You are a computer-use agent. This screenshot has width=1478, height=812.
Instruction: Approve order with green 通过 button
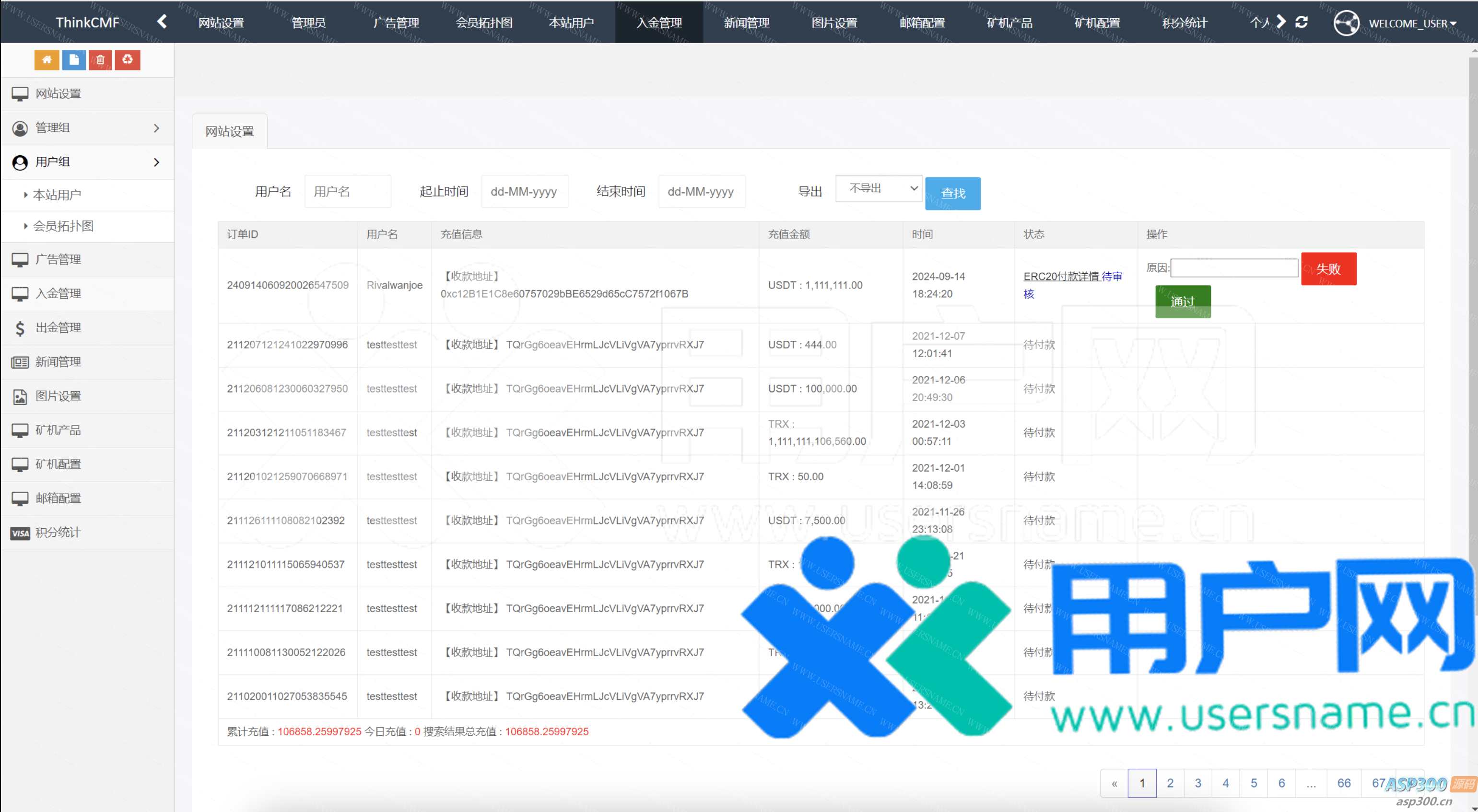tap(1183, 302)
